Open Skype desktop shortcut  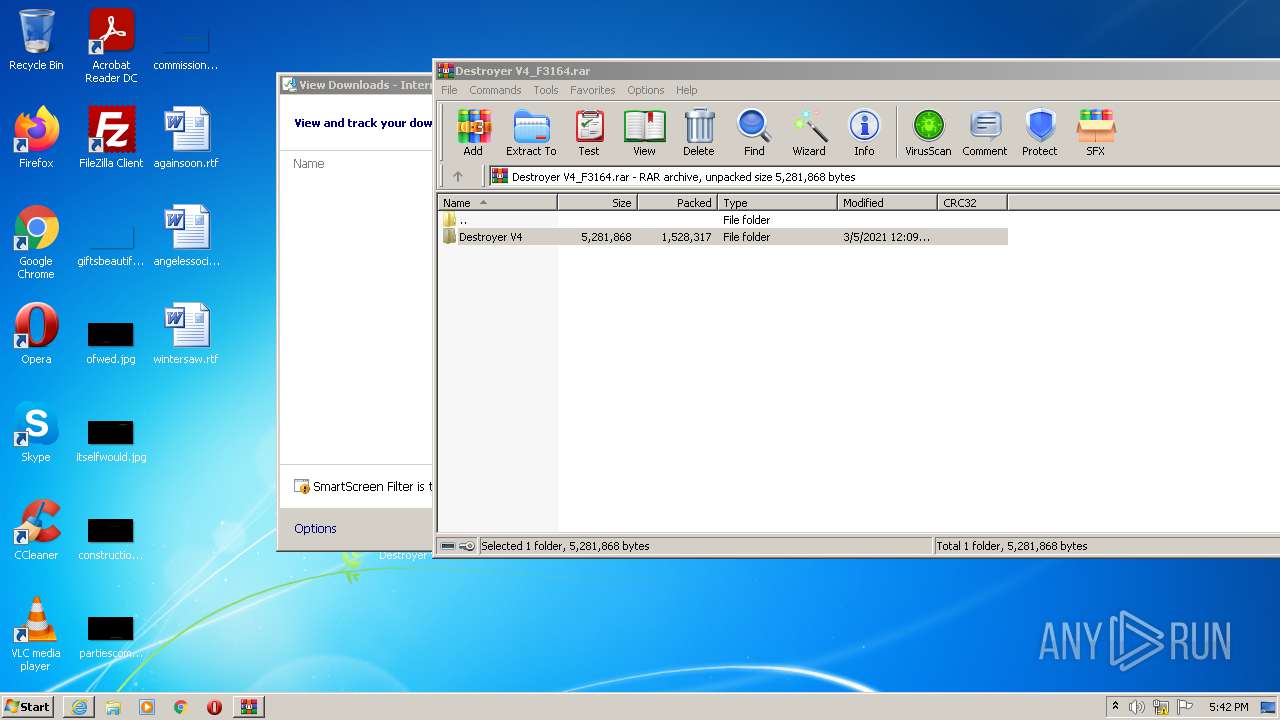pos(36,432)
